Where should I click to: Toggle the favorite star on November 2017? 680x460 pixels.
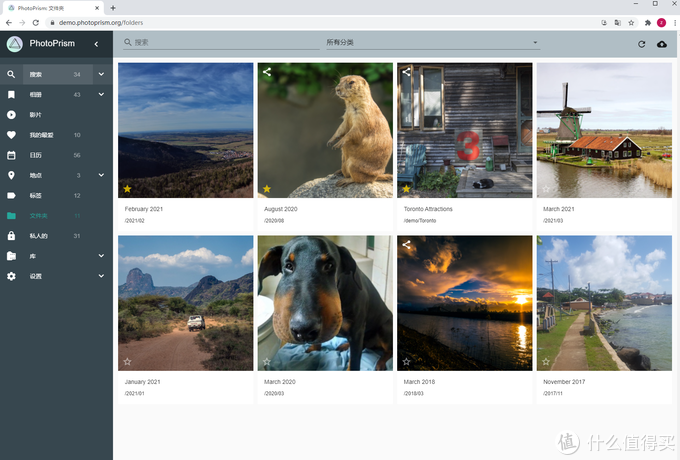(546, 362)
